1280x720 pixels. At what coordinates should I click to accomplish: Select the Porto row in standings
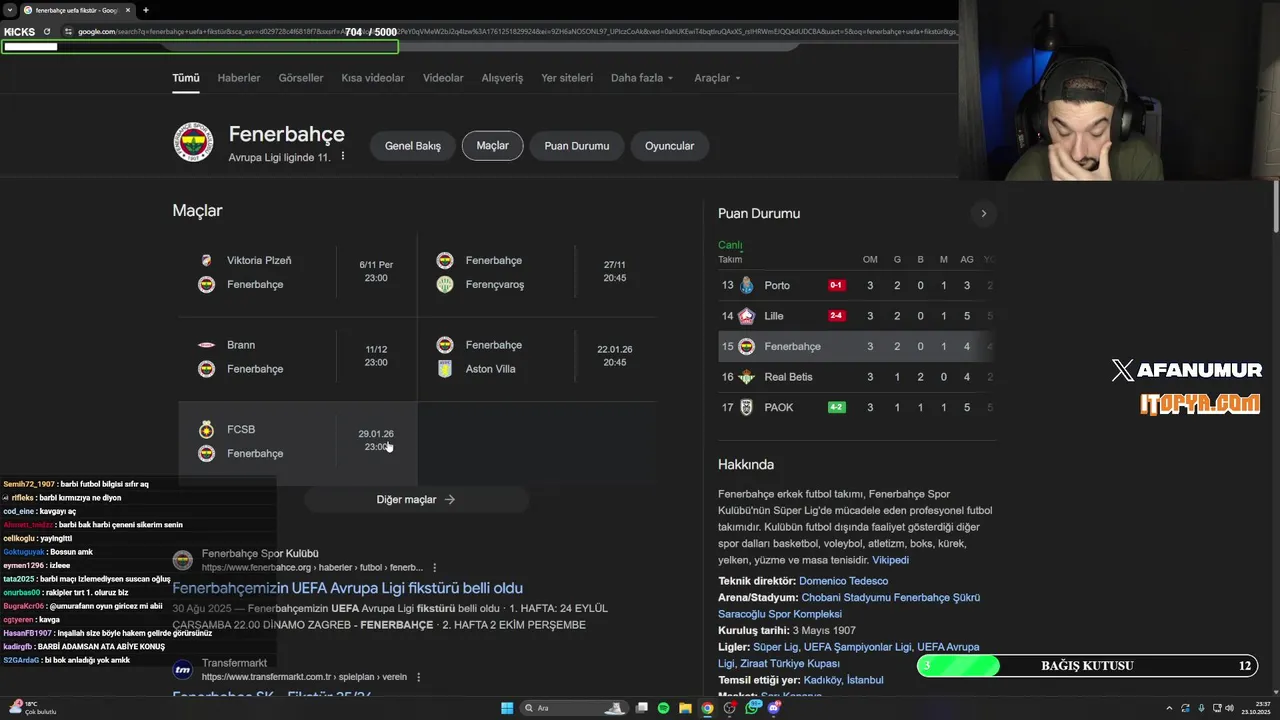click(x=857, y=285)
